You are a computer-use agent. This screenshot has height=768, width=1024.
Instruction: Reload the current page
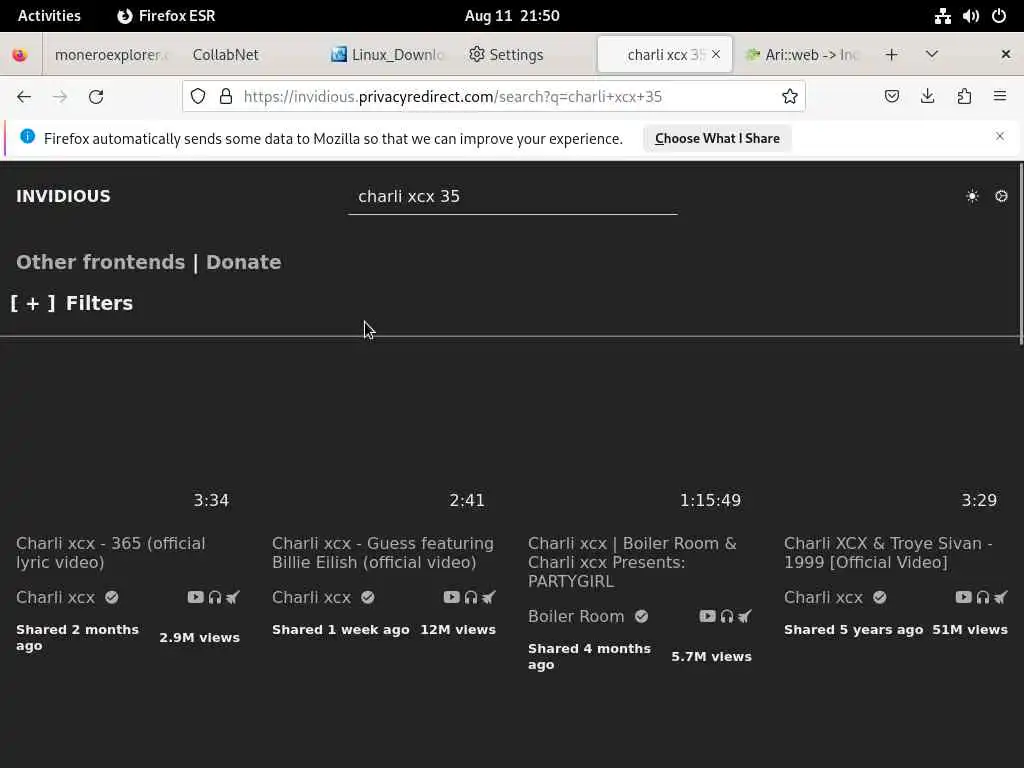point(96,97)
